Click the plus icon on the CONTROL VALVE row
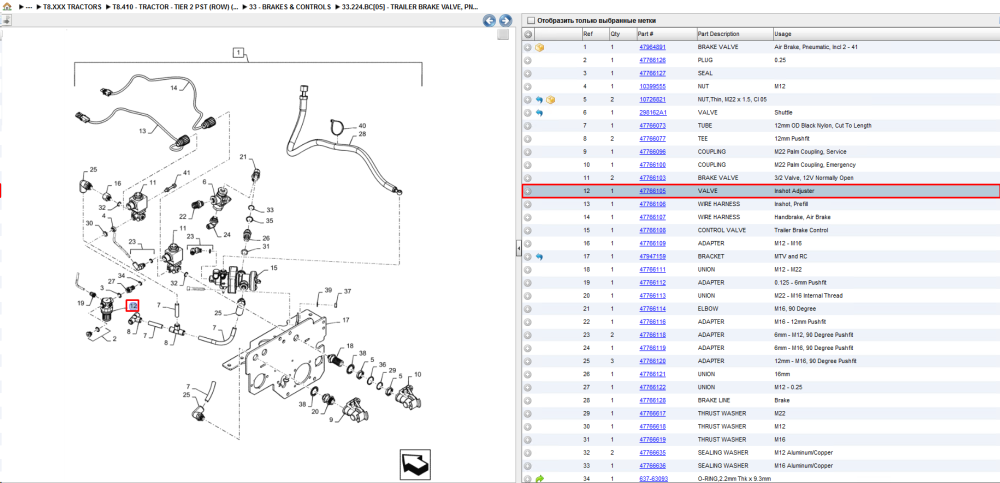The image size is (1000, 483). [x=528, y=230]
